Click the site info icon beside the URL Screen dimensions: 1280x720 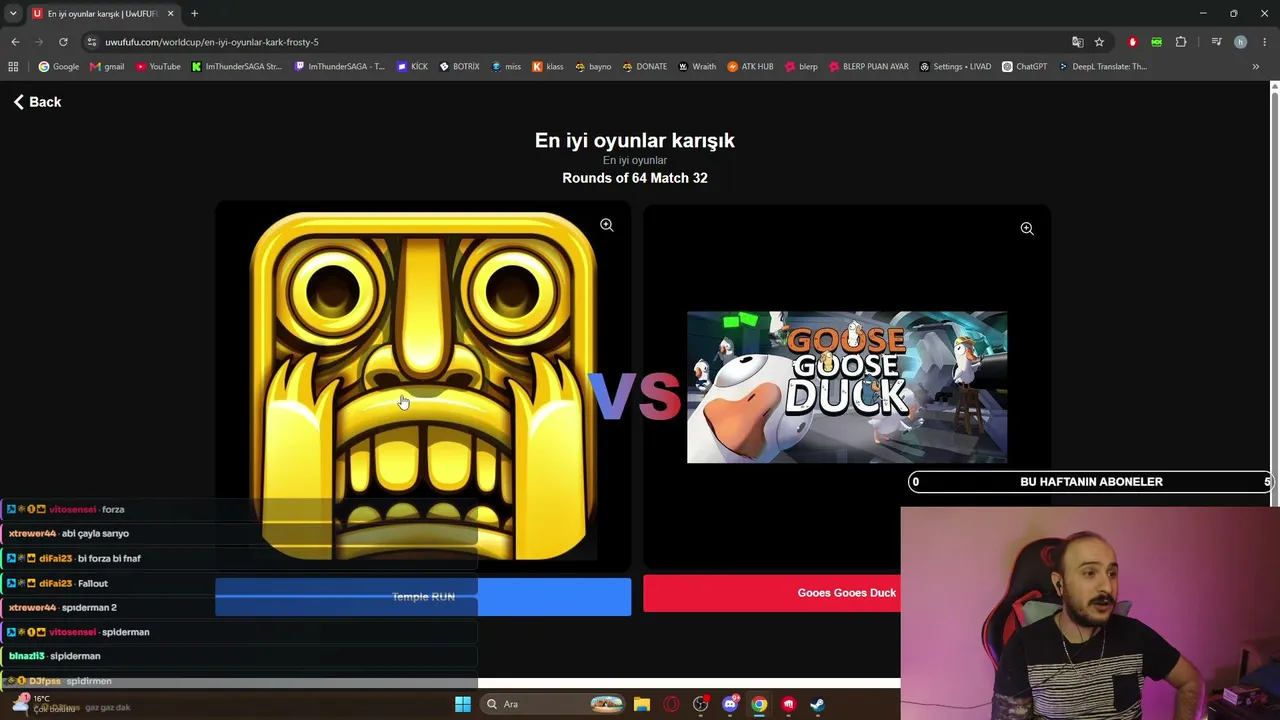[x=91, y=42]
